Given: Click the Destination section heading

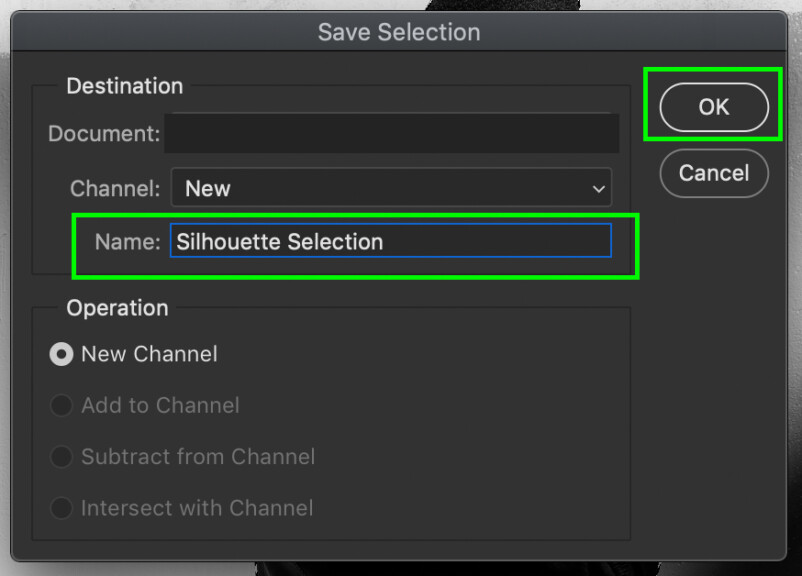Looking at the screenshot, I should [x=124, y=86].
